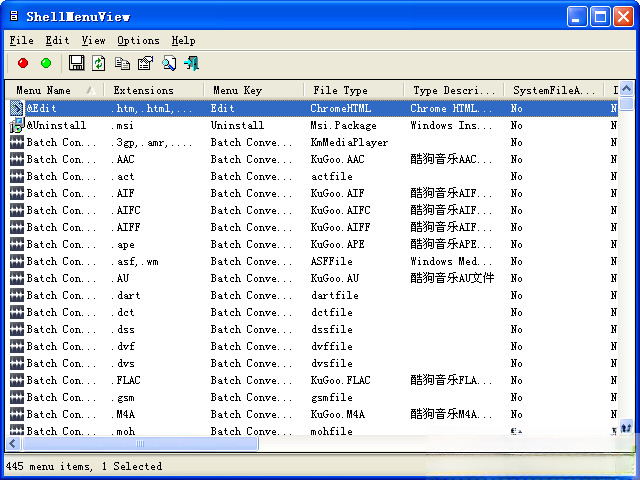Select the &Uninstall menu name
The height and width of the screenshot is (480, 640).
click(56, 125)
